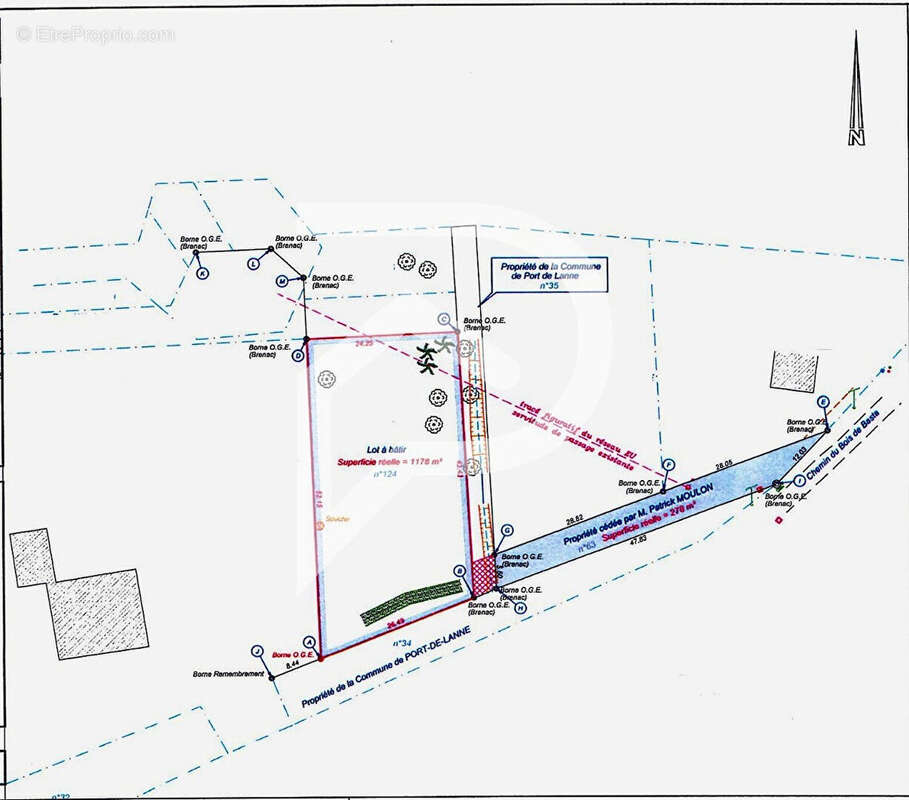Select circled boundary marker E

point(823,402)
